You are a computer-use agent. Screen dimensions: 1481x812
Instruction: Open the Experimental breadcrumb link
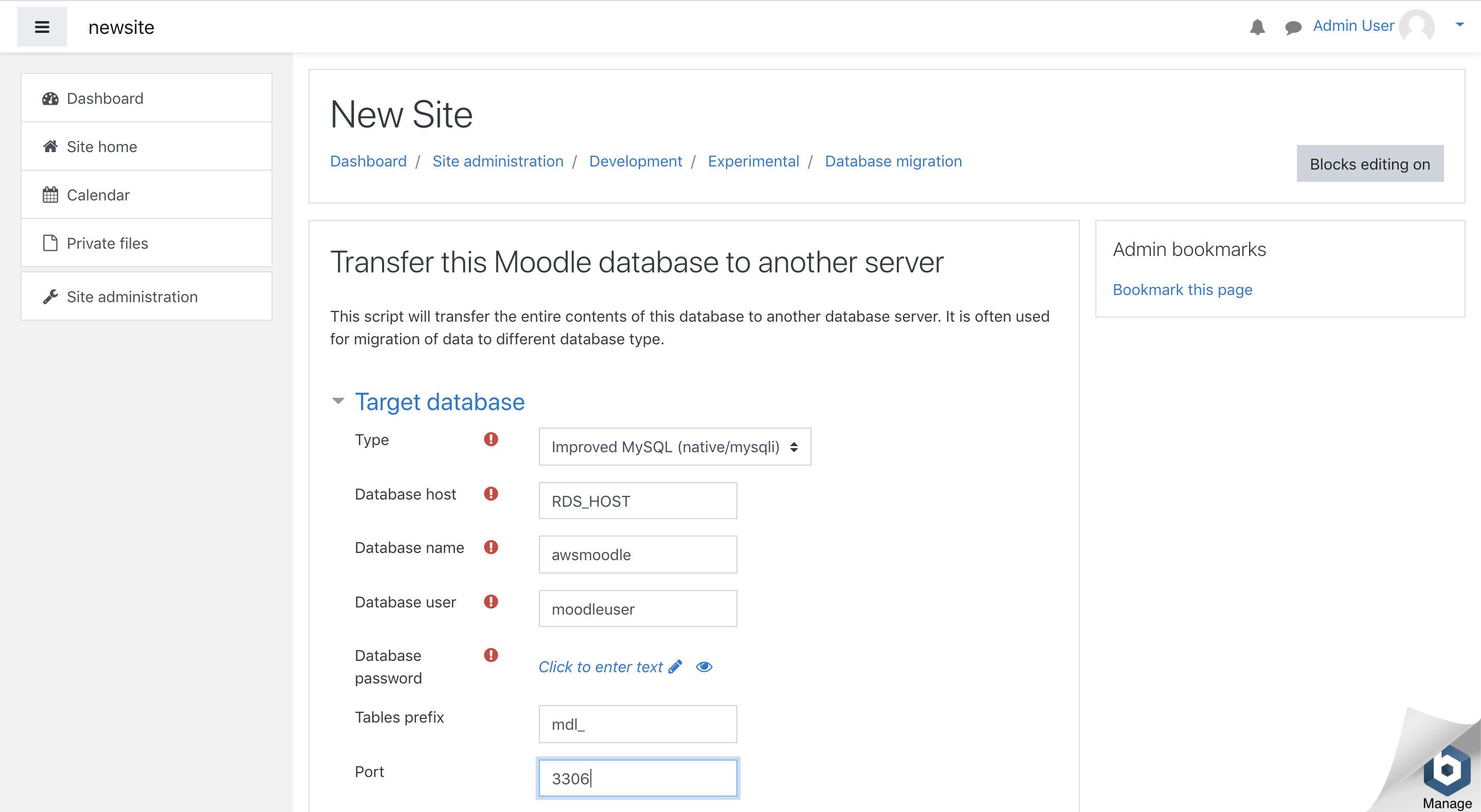(753, 161)
